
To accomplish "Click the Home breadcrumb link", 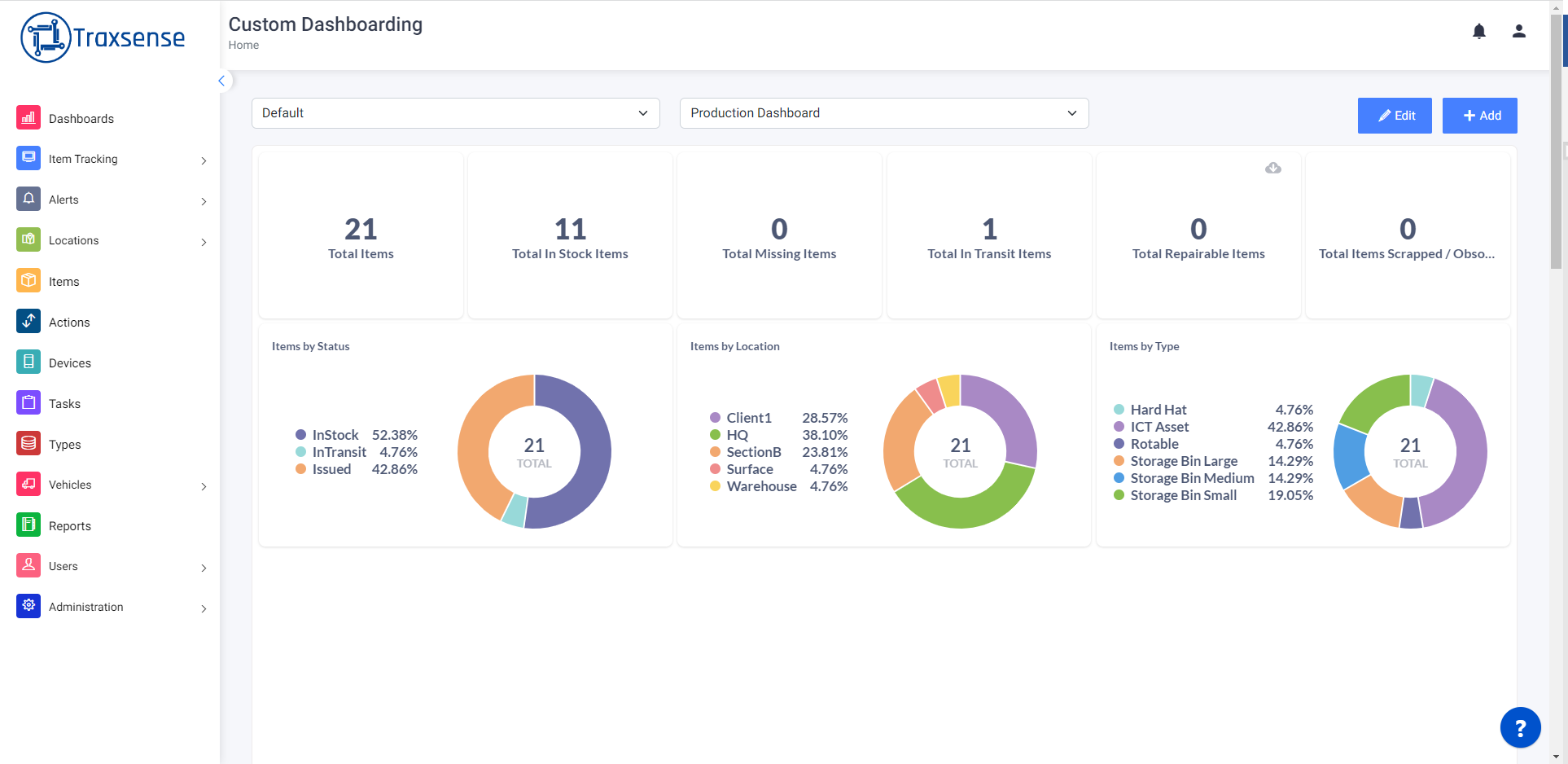I will click(243, 46).
